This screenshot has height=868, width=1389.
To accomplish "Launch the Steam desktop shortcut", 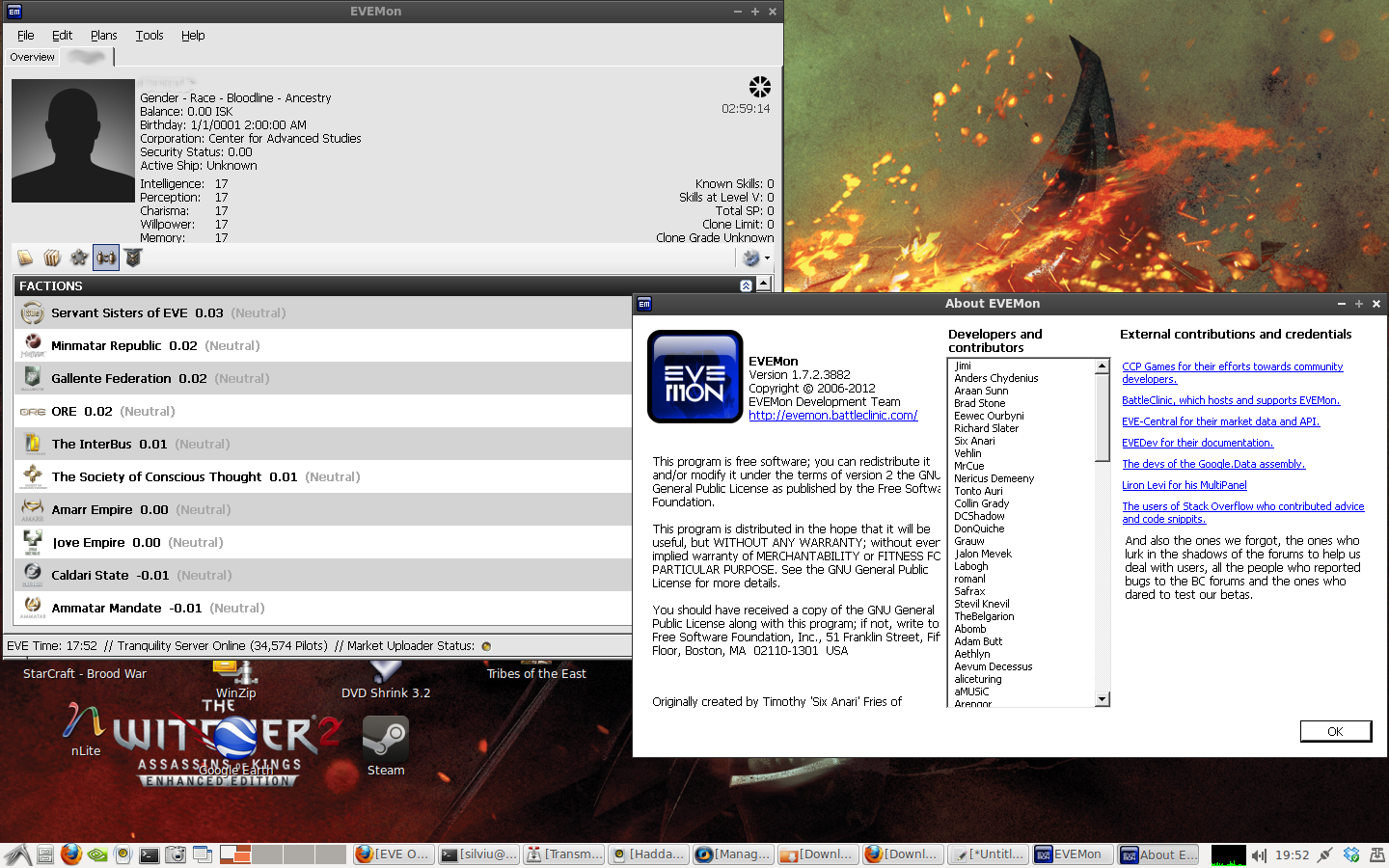I will 386,746.
